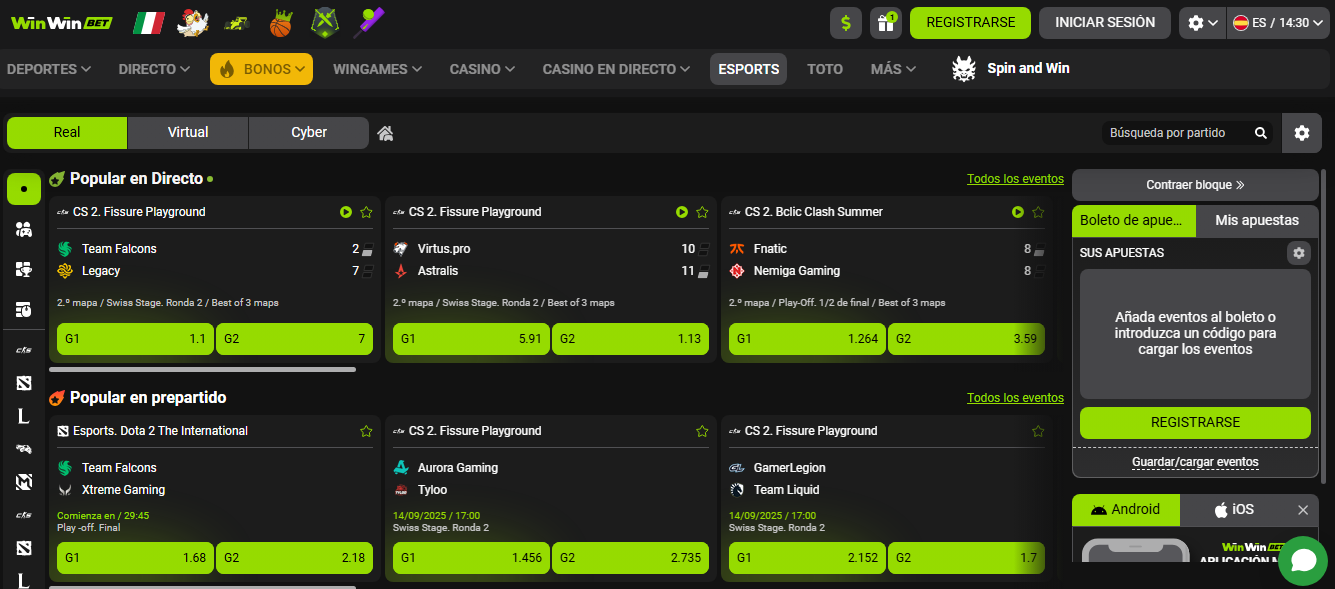Open the gift box bonus icon
The width and height of the screenshot is (1335, 589).
pos(885,23)
